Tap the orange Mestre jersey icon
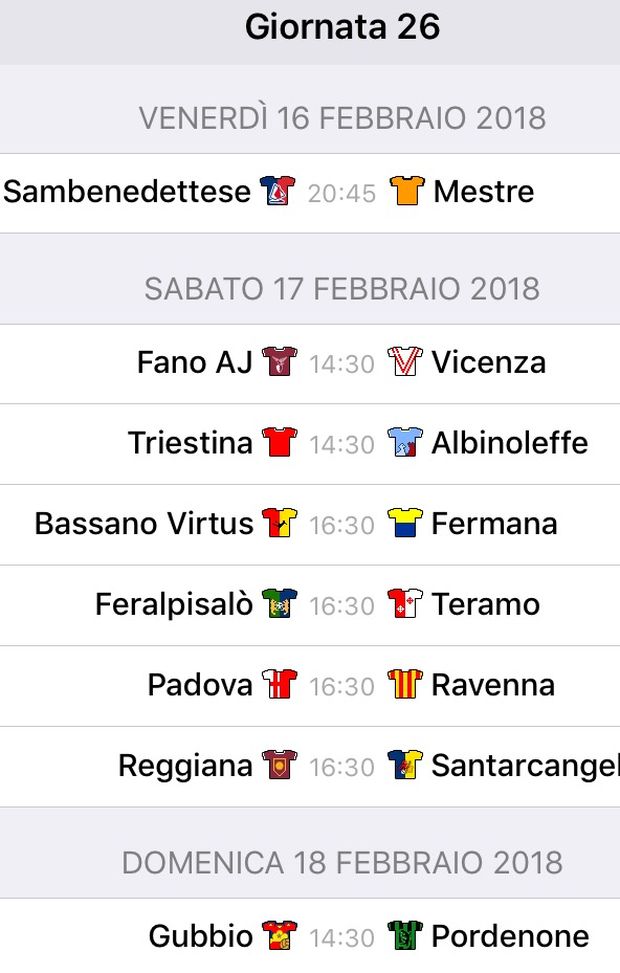Image resolution: width=620 pixels, height=973 pixels. [407, 191]
